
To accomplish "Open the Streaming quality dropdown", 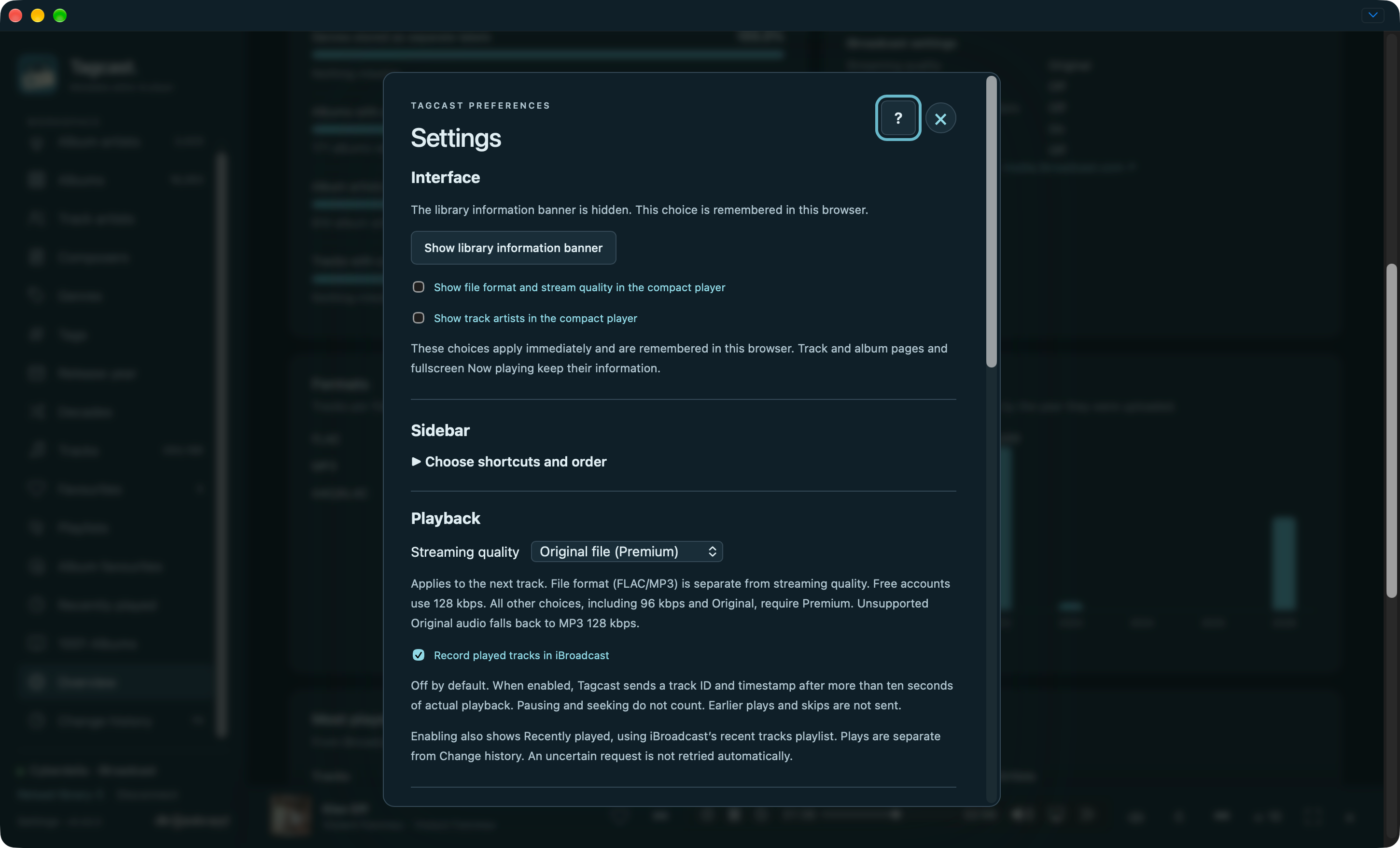I will [x=627, y=551].
